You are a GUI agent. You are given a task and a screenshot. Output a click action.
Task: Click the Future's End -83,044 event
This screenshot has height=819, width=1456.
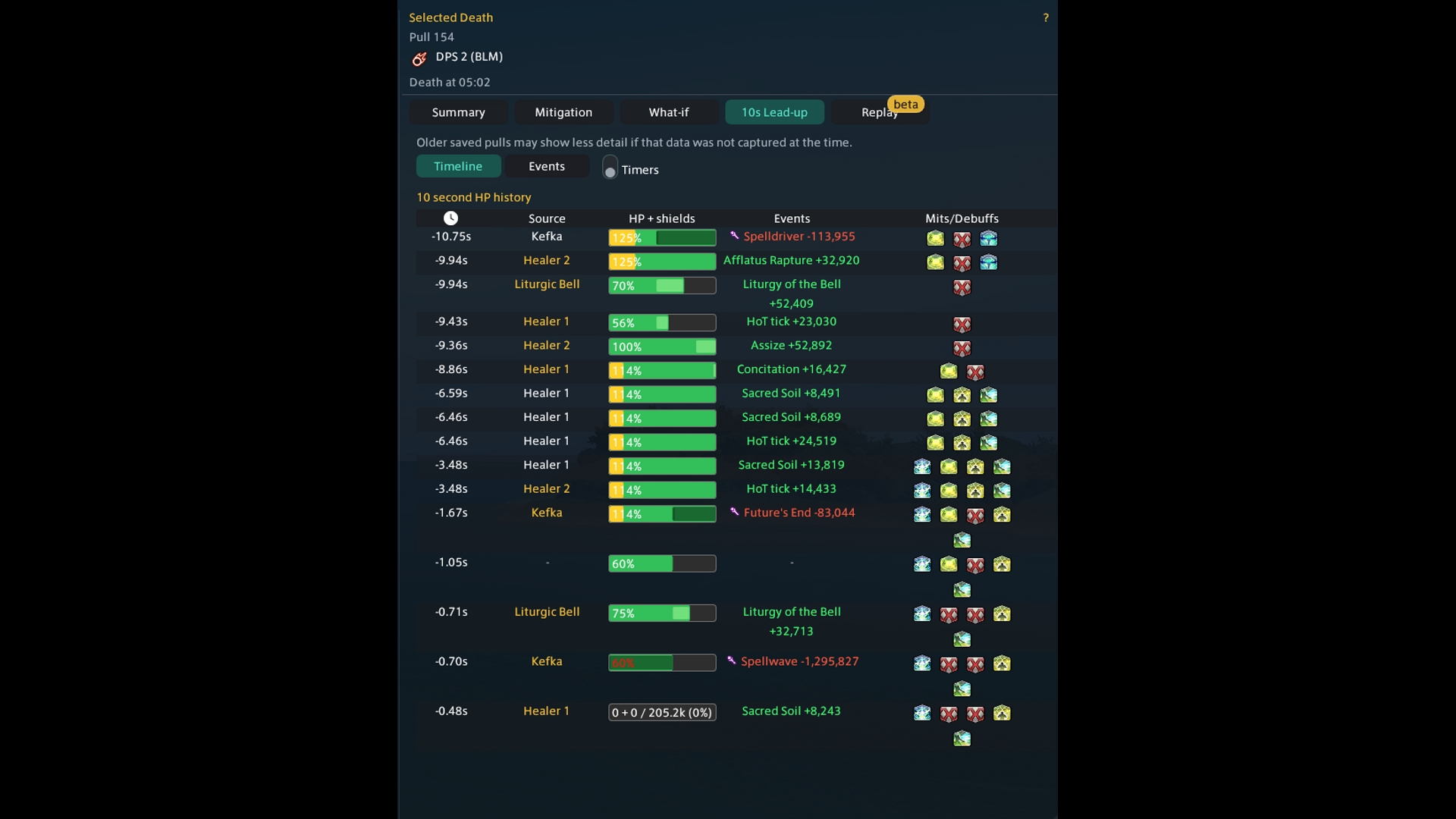point(799,513)
